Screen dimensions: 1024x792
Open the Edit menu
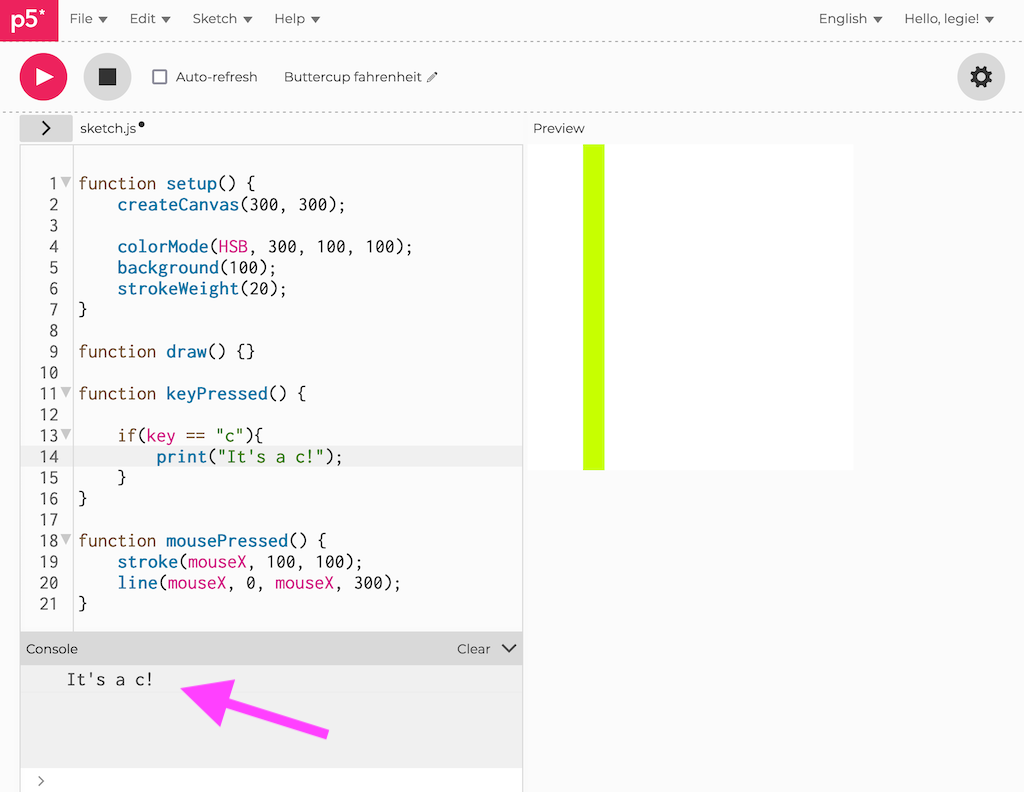150,19
